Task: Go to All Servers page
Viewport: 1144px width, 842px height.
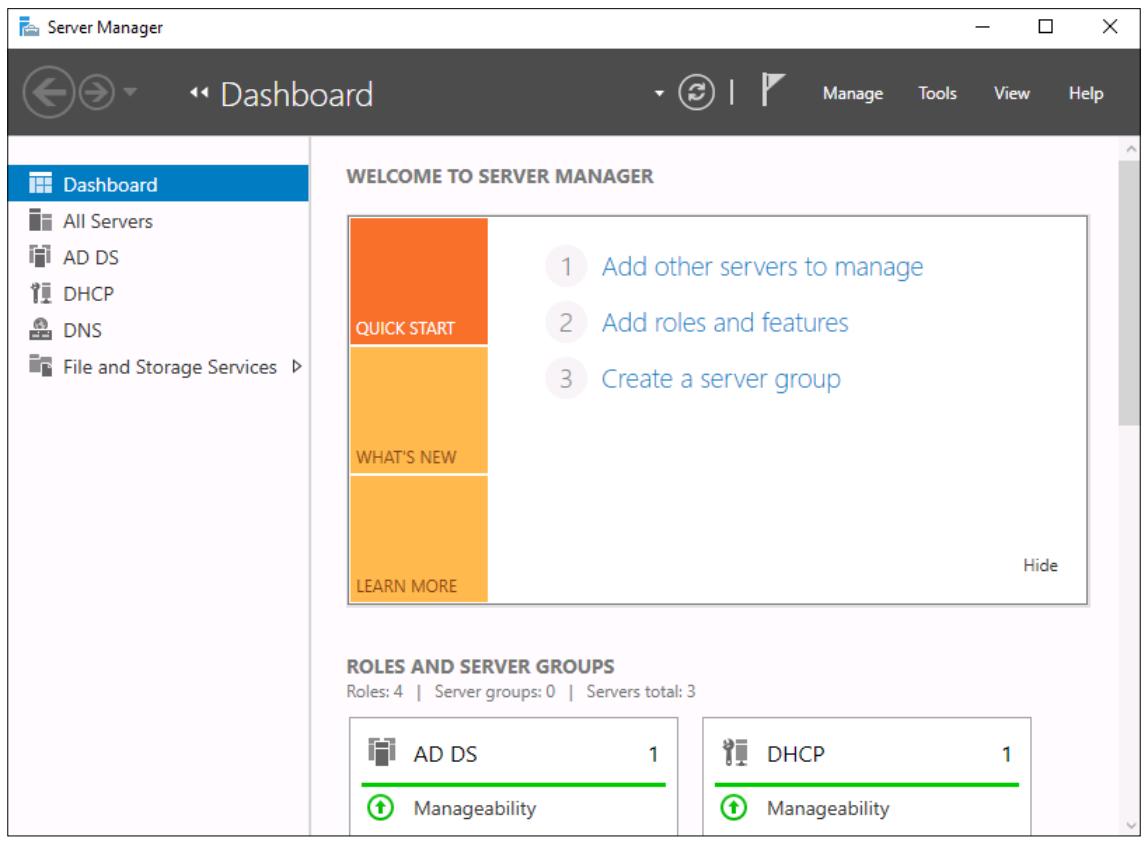Action: coord(108,221)
